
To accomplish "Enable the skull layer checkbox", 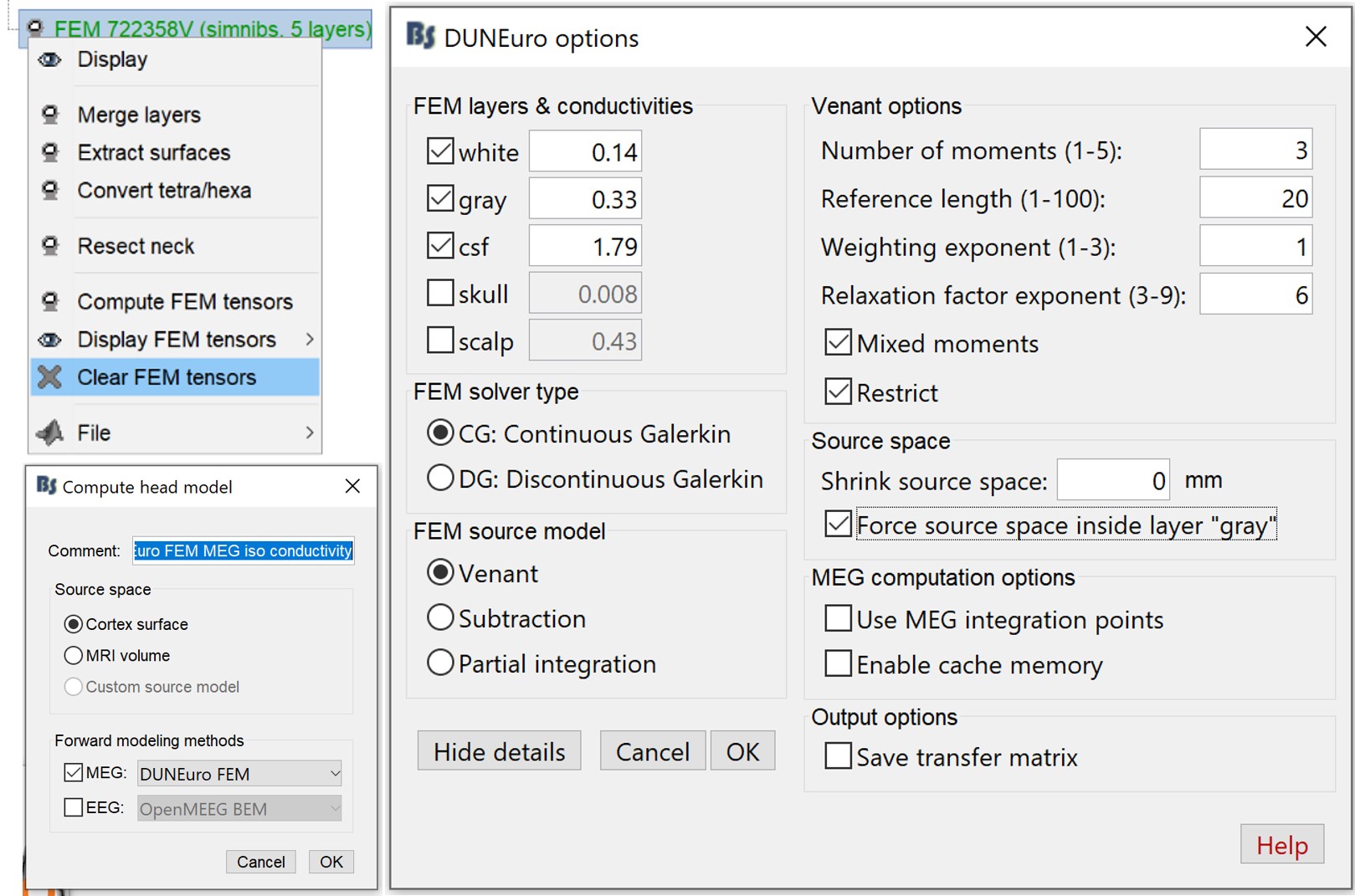I will point(440,294).
